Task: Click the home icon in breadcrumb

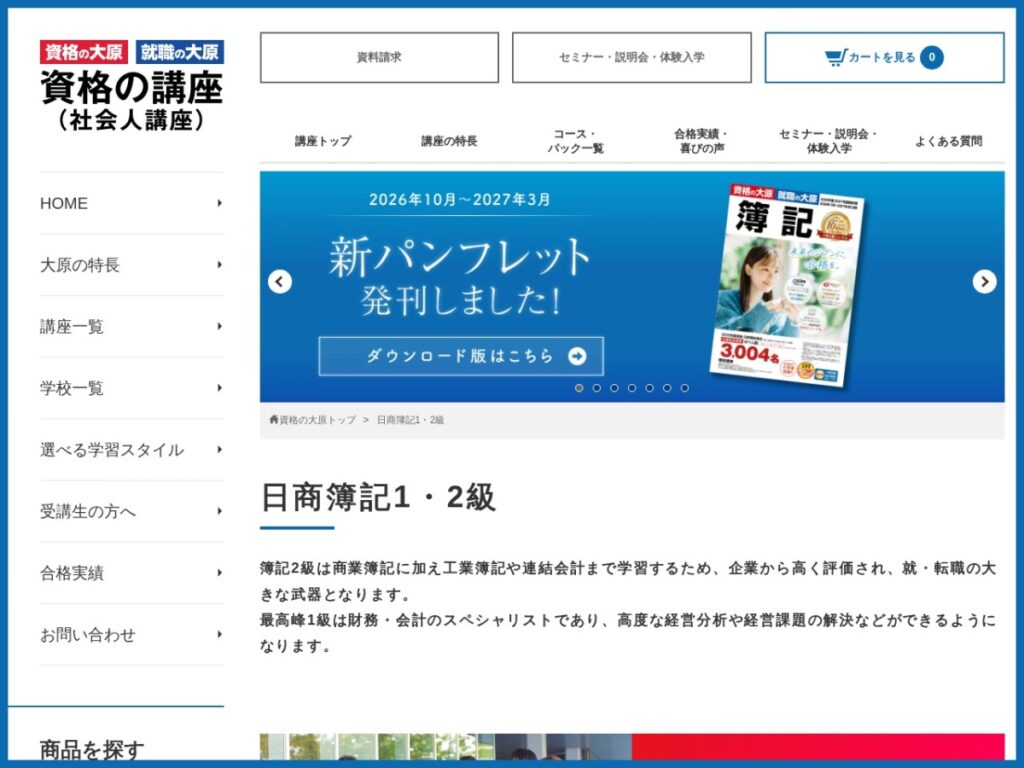Action: coord(274,419)
